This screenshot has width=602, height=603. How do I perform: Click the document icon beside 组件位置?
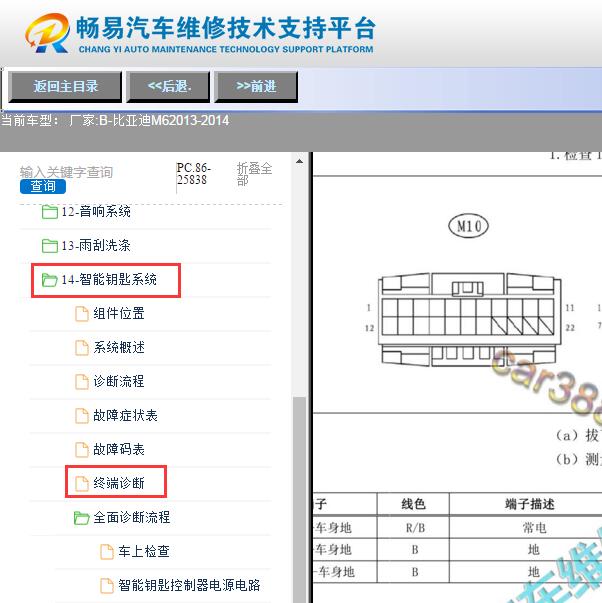pos(82,313)
